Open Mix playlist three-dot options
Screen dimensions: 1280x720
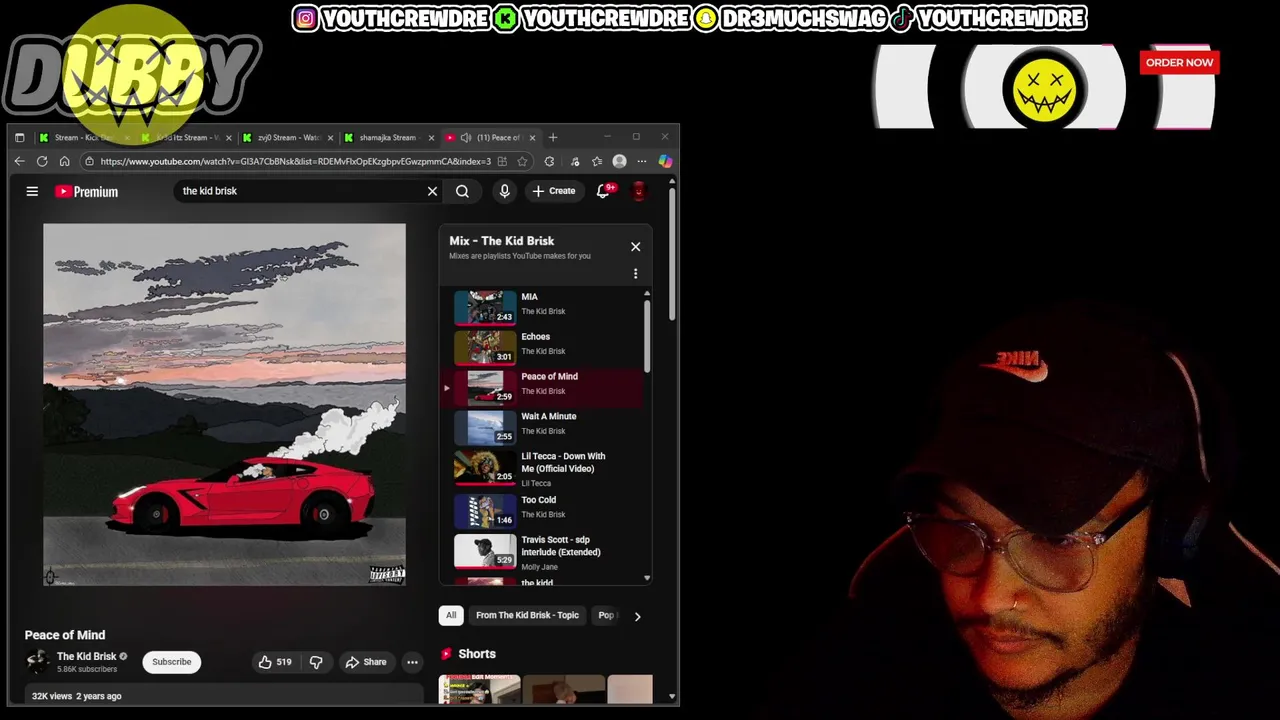click(635, 273)
